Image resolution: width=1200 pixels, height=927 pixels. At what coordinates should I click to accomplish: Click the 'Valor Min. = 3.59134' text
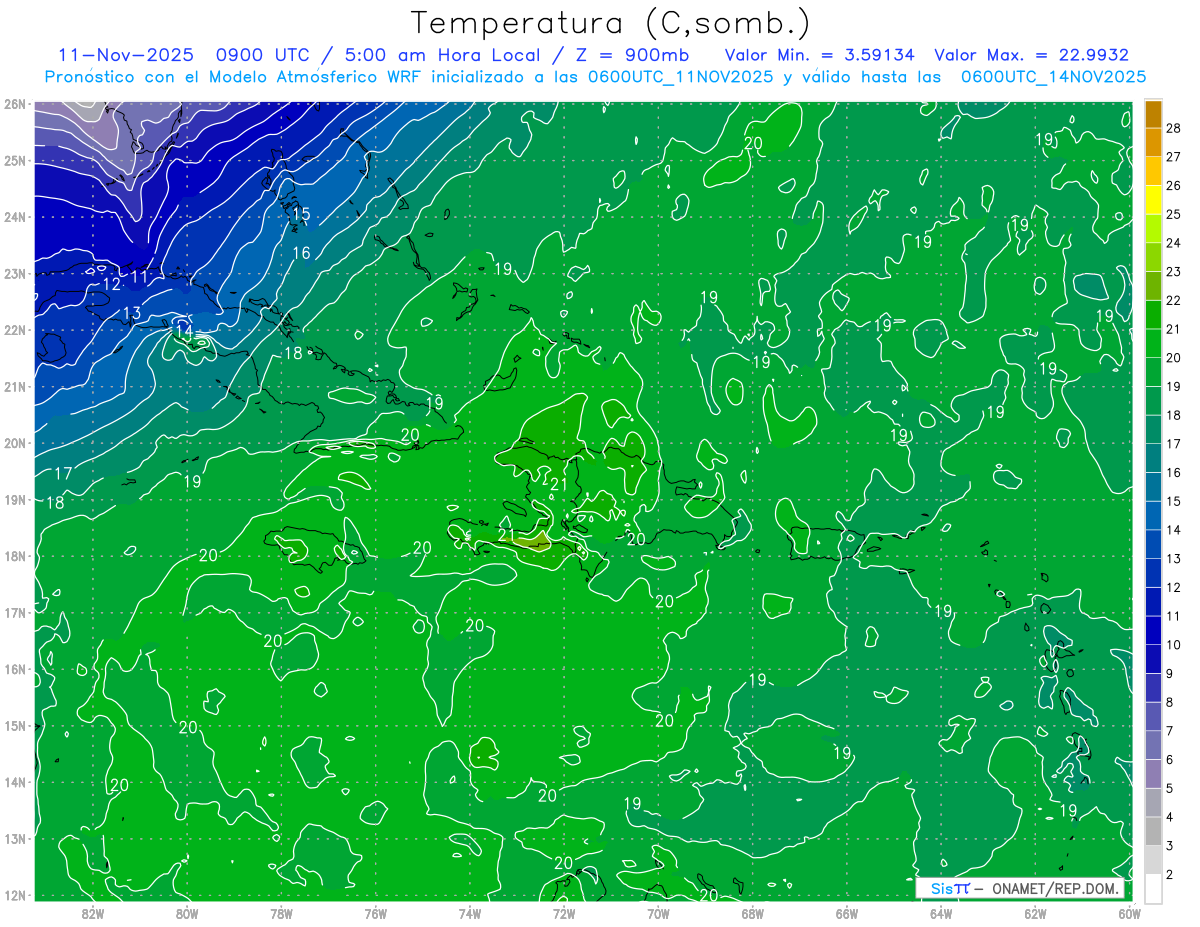click(820, 55)
